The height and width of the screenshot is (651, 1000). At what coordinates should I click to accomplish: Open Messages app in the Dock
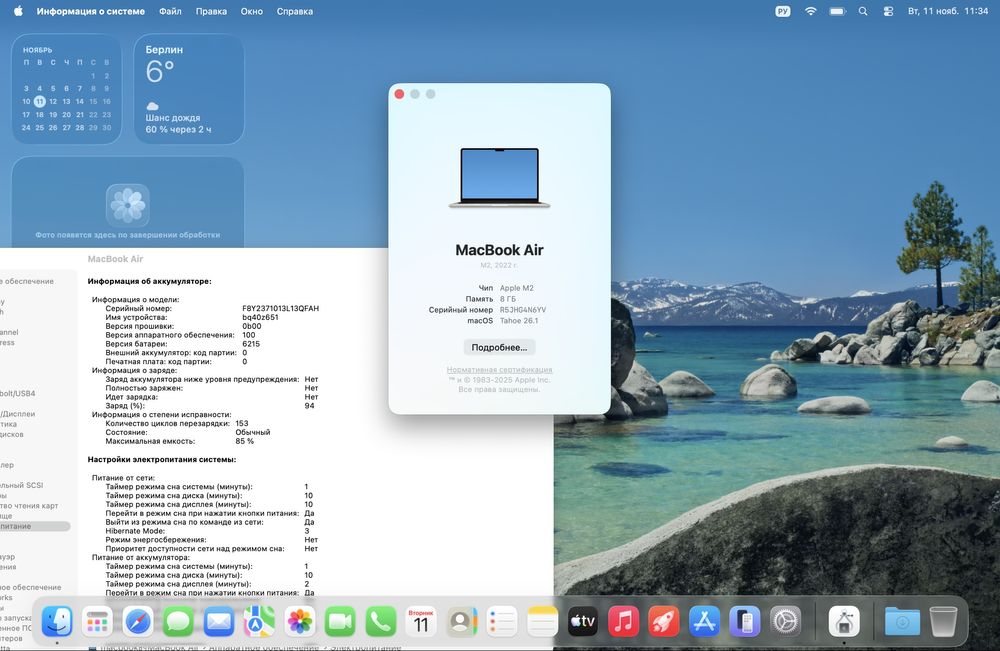coord(178,621)
